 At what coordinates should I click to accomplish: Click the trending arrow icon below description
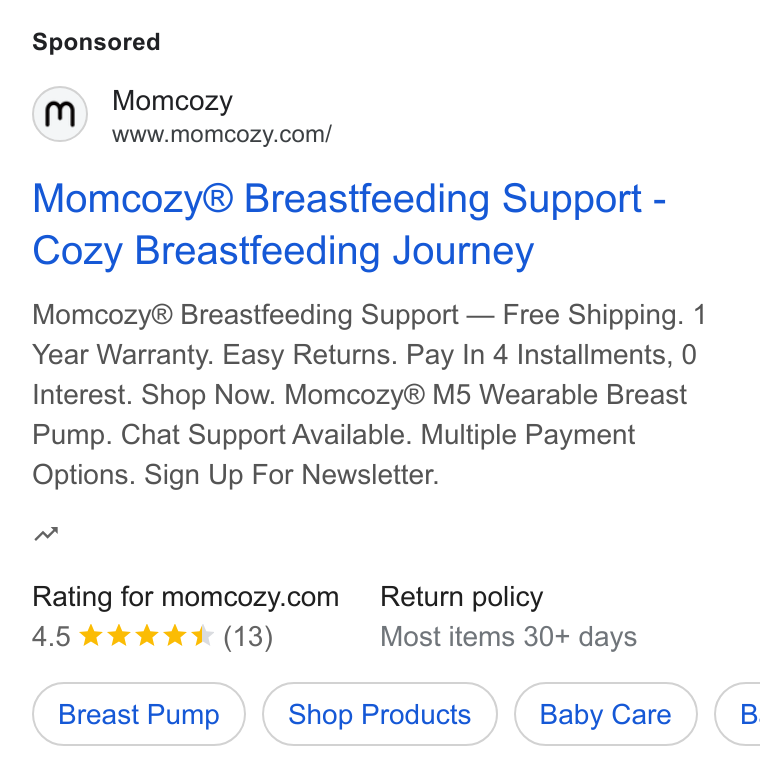[x=46, y=534]
